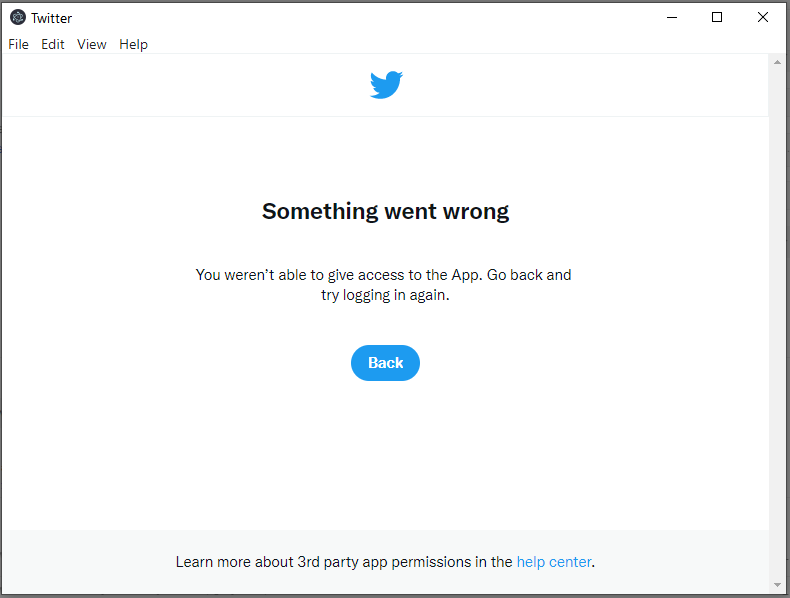Open the File menu

pyautogui.click(x=18, y=44)
